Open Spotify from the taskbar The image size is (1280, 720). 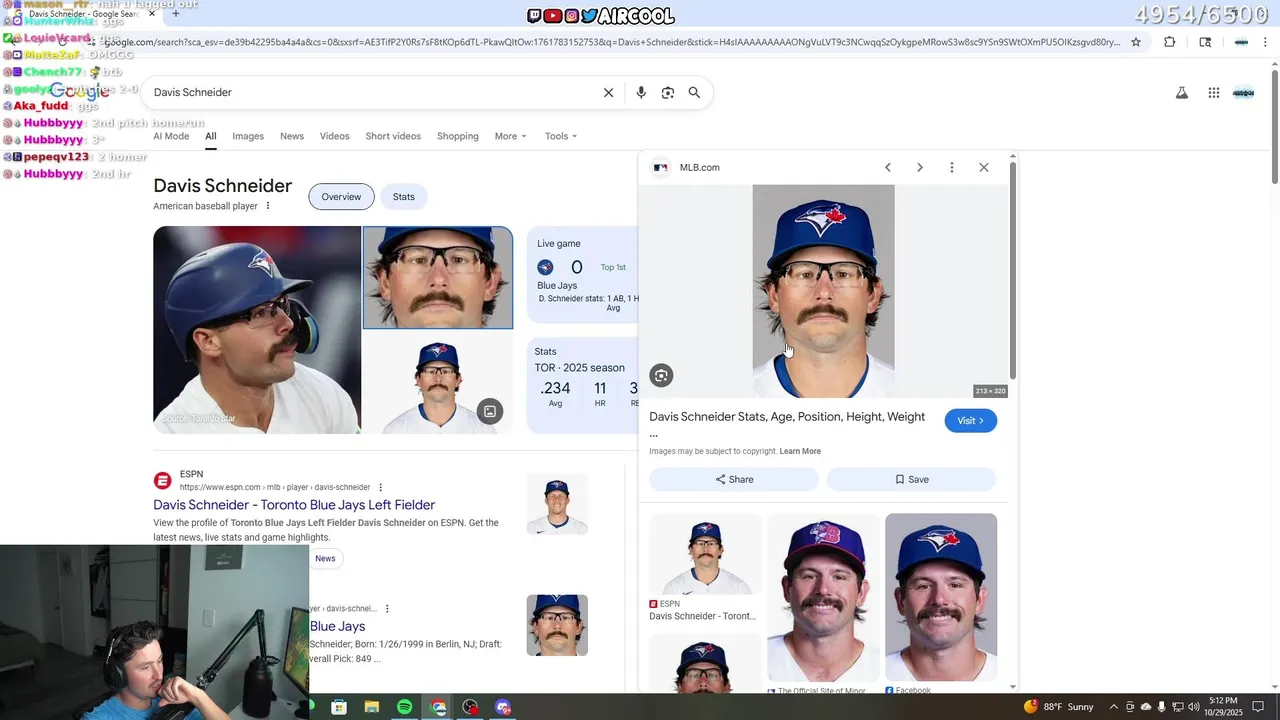pos(404,707)
